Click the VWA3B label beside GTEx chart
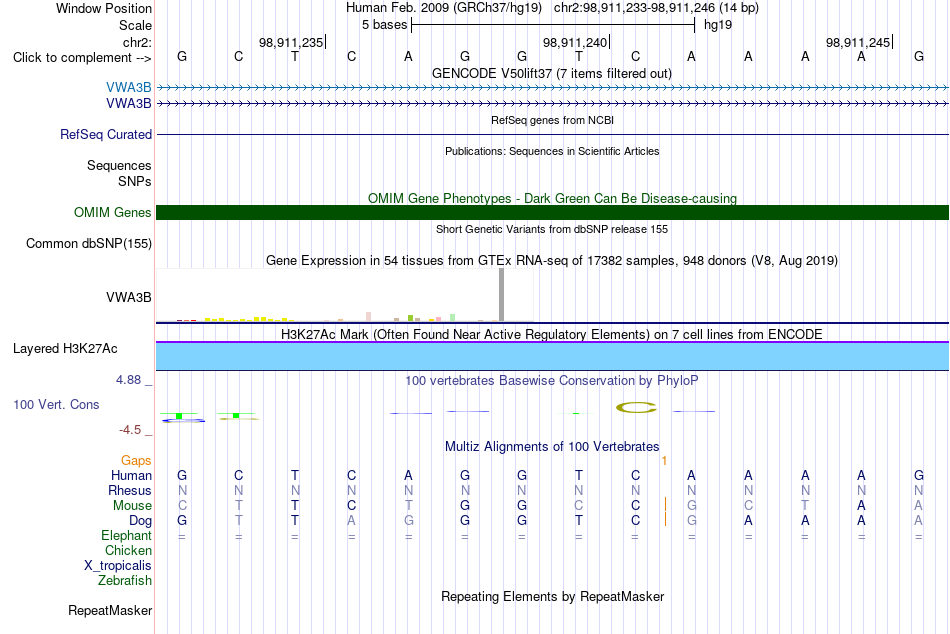This screenshot has width=950, height=634. click(128, 297)
